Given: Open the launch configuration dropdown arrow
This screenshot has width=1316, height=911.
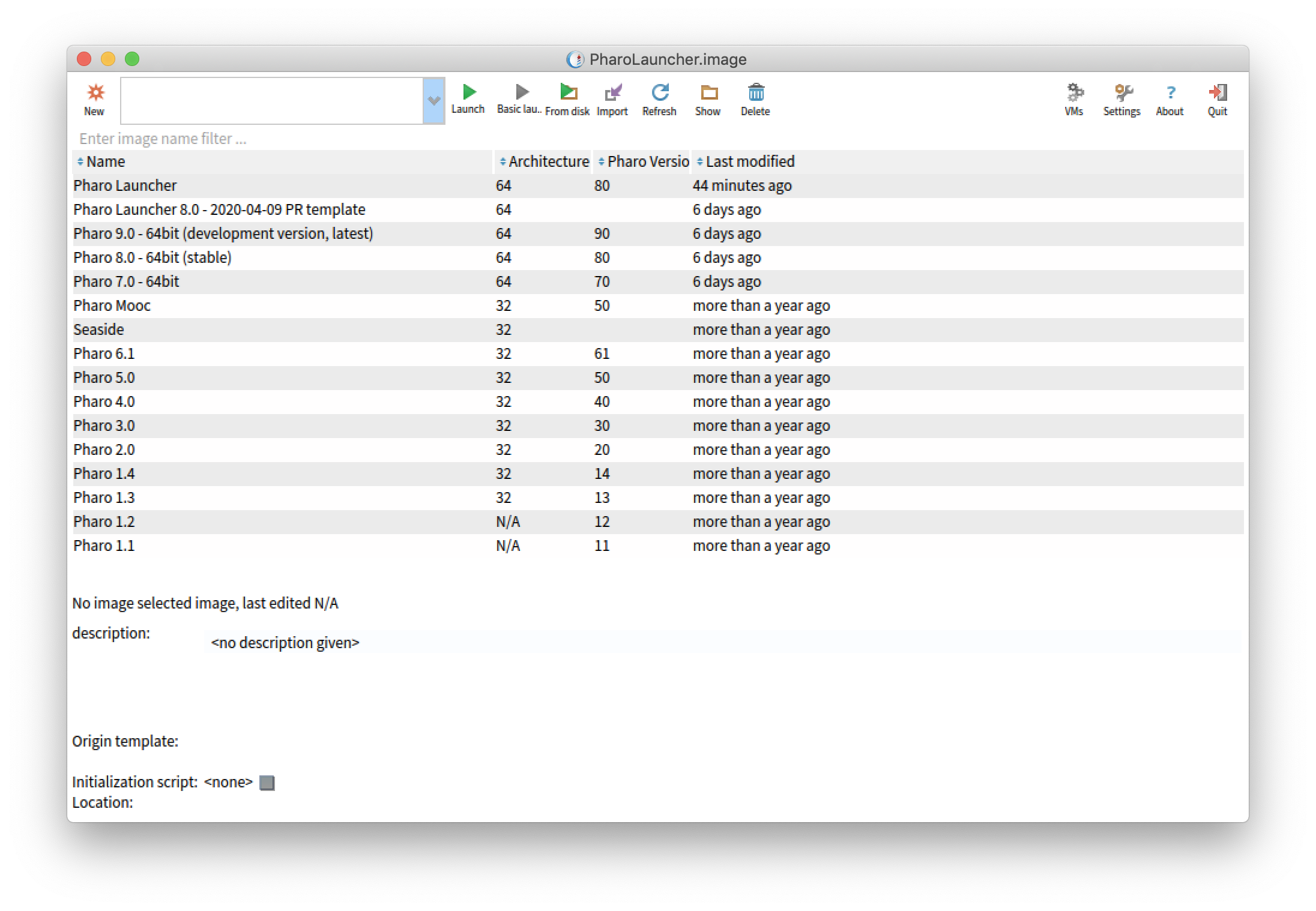Looking at the screenshot, I should (x=433, y=101).
